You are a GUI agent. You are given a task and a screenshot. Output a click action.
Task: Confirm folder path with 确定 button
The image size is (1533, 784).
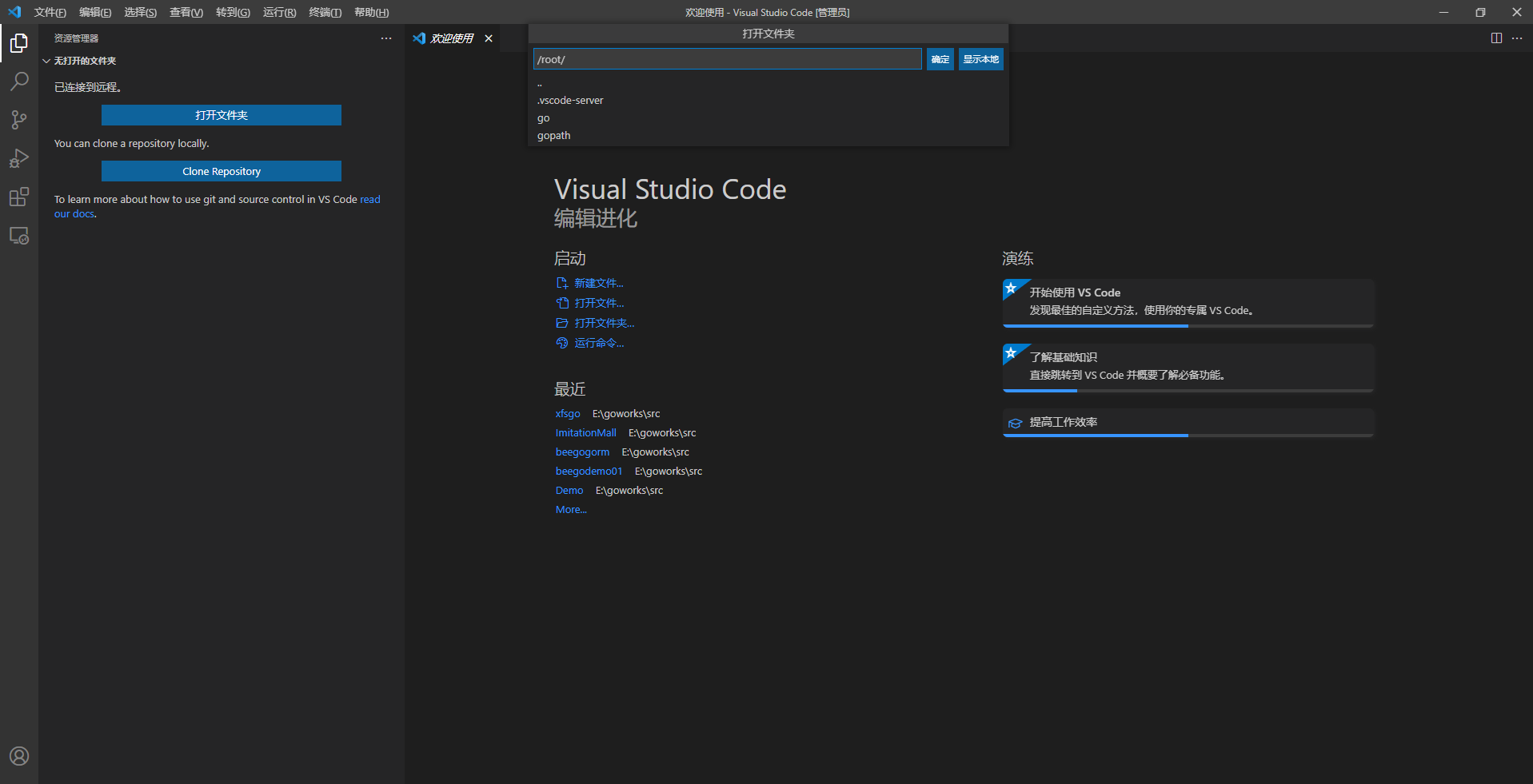[940, 59]
